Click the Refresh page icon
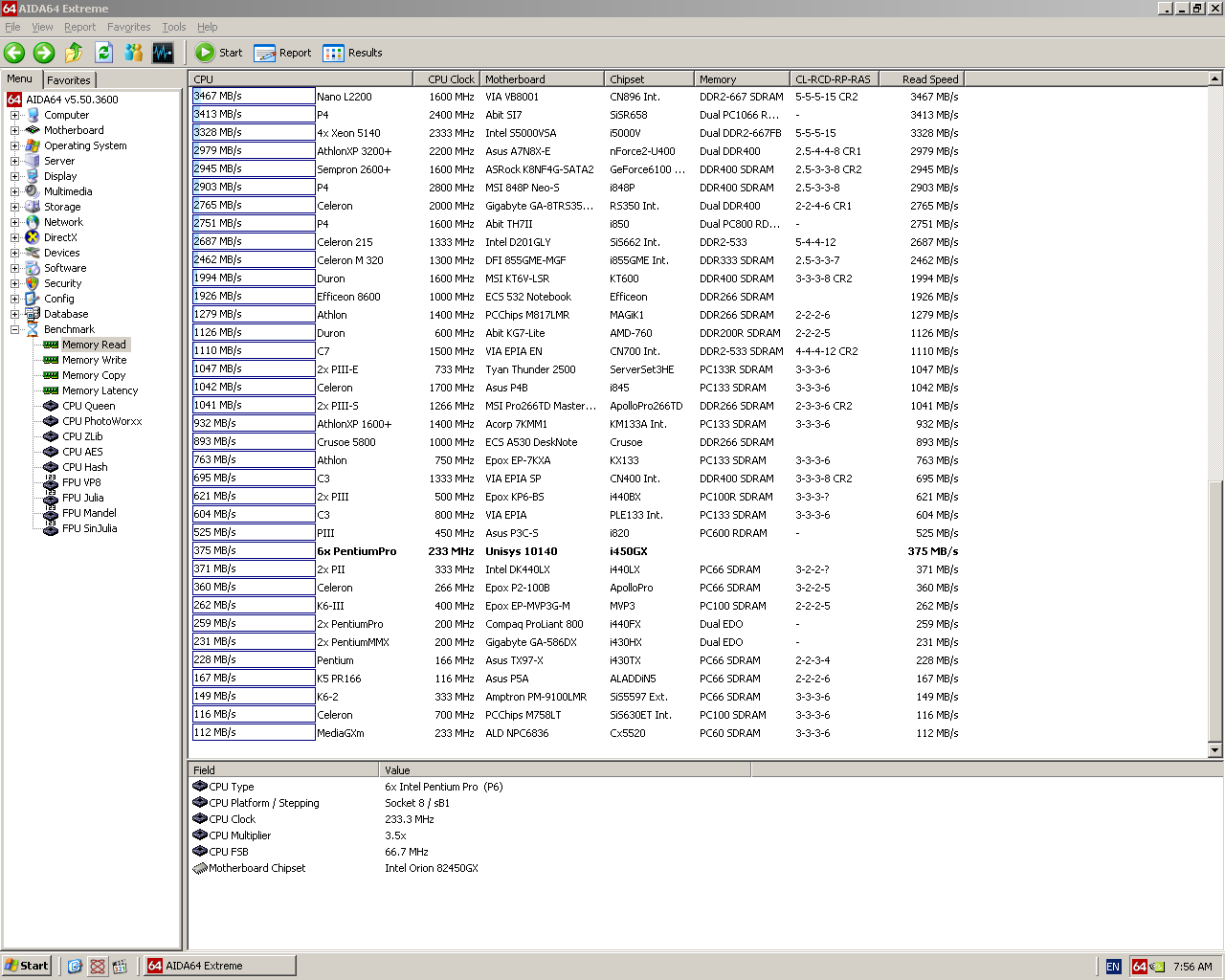 (103, 53)
